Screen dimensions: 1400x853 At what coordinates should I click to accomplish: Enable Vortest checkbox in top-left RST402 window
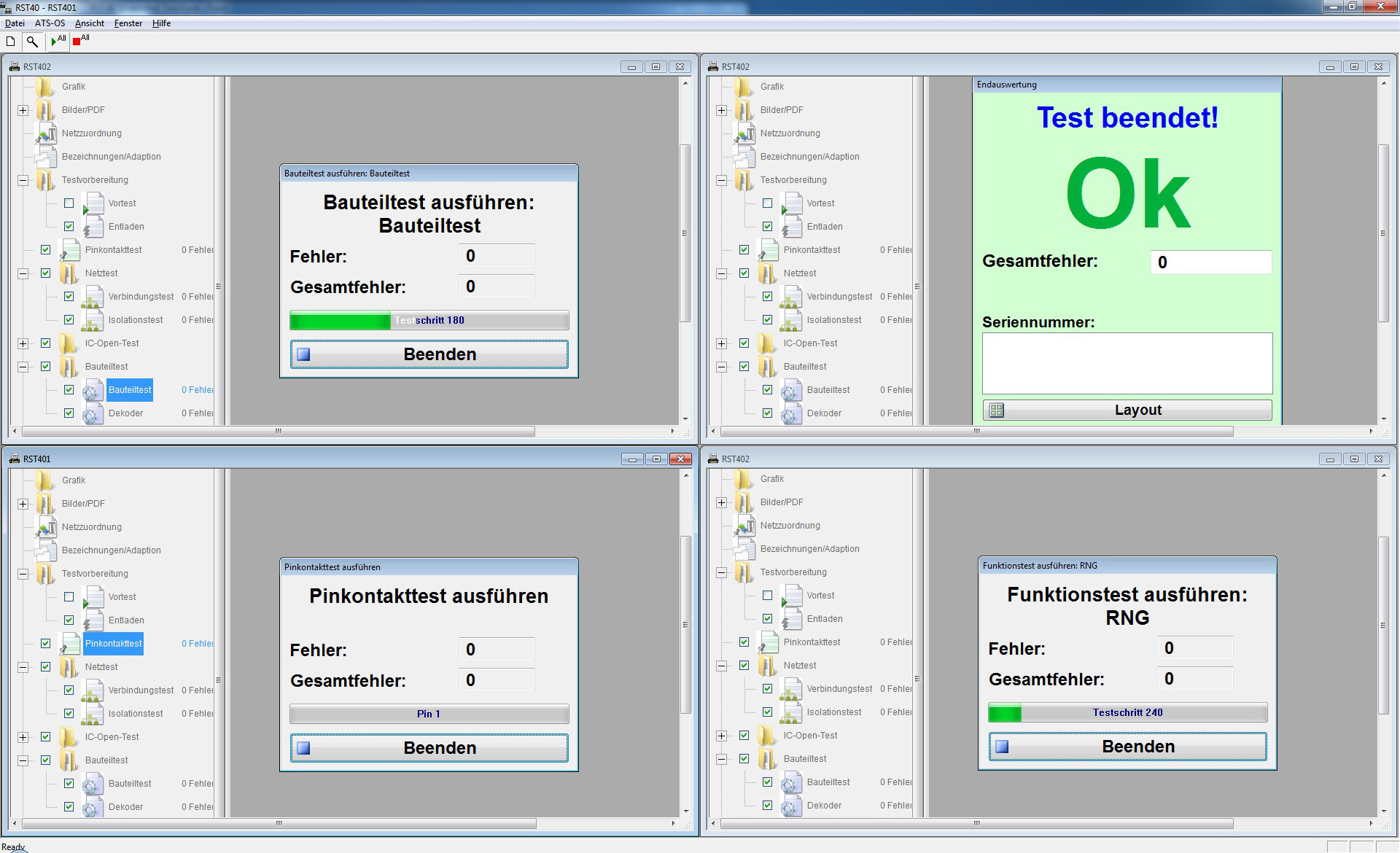pos(69,203)
